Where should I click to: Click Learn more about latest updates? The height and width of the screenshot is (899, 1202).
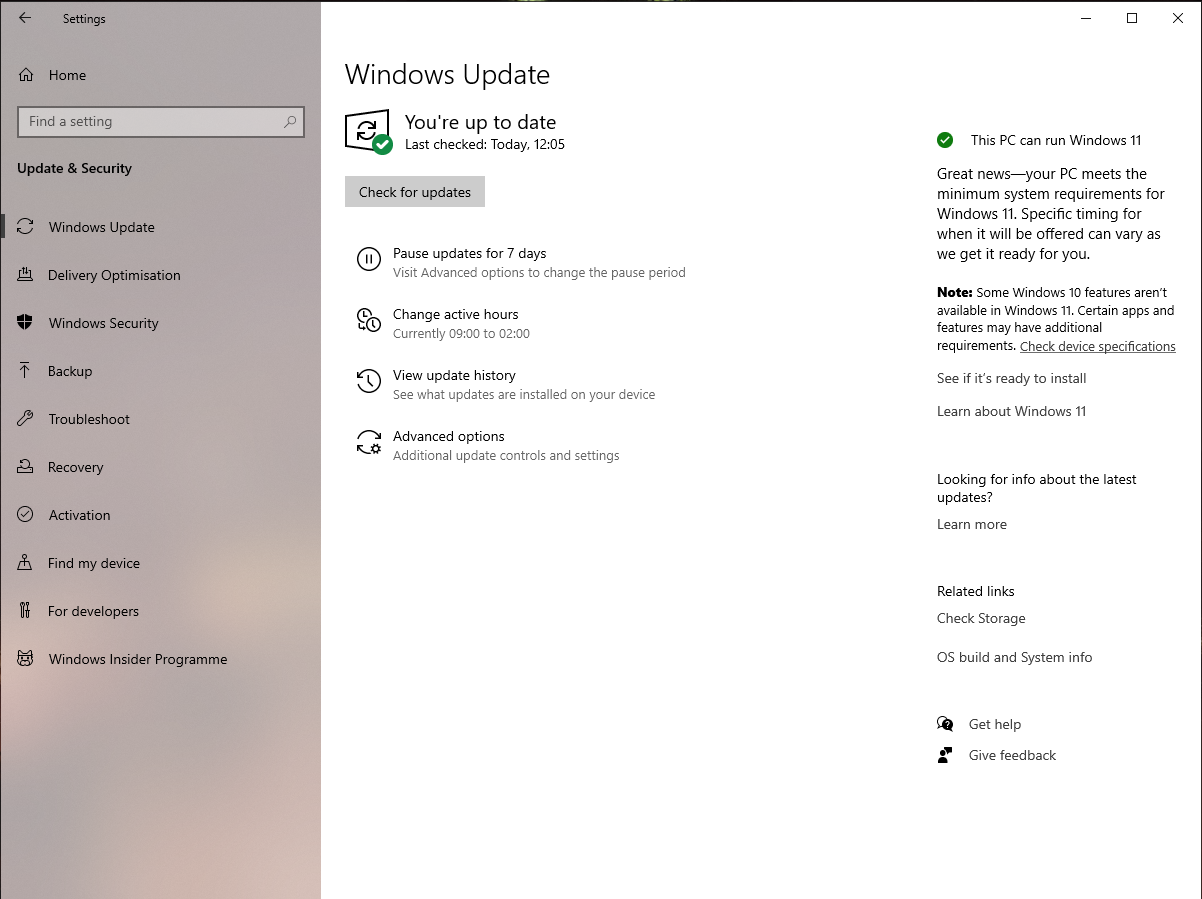972,524
